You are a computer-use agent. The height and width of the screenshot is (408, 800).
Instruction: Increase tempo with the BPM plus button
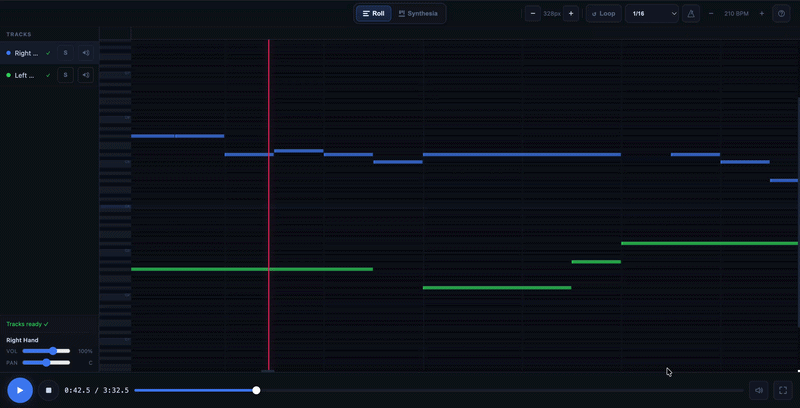pos(762,14)
